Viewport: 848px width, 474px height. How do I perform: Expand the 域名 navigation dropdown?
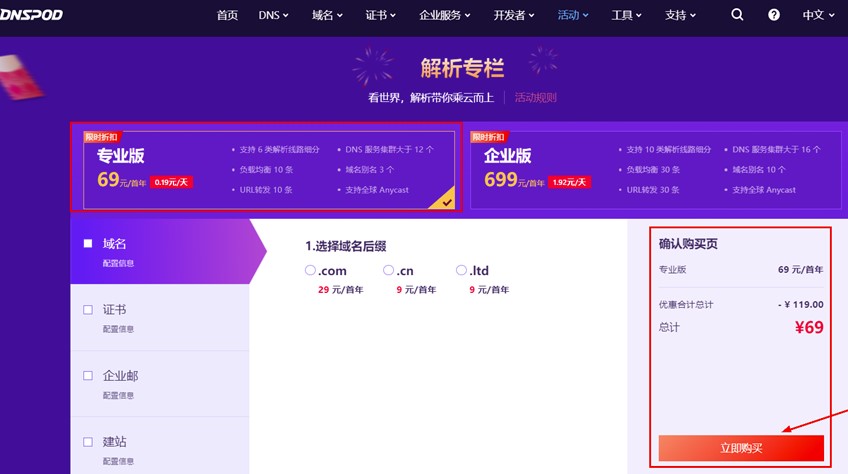pos(327,15)
